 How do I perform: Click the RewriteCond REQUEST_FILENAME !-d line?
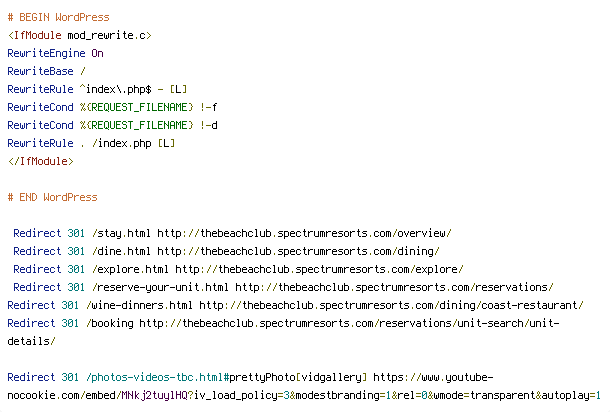point(112,125)
